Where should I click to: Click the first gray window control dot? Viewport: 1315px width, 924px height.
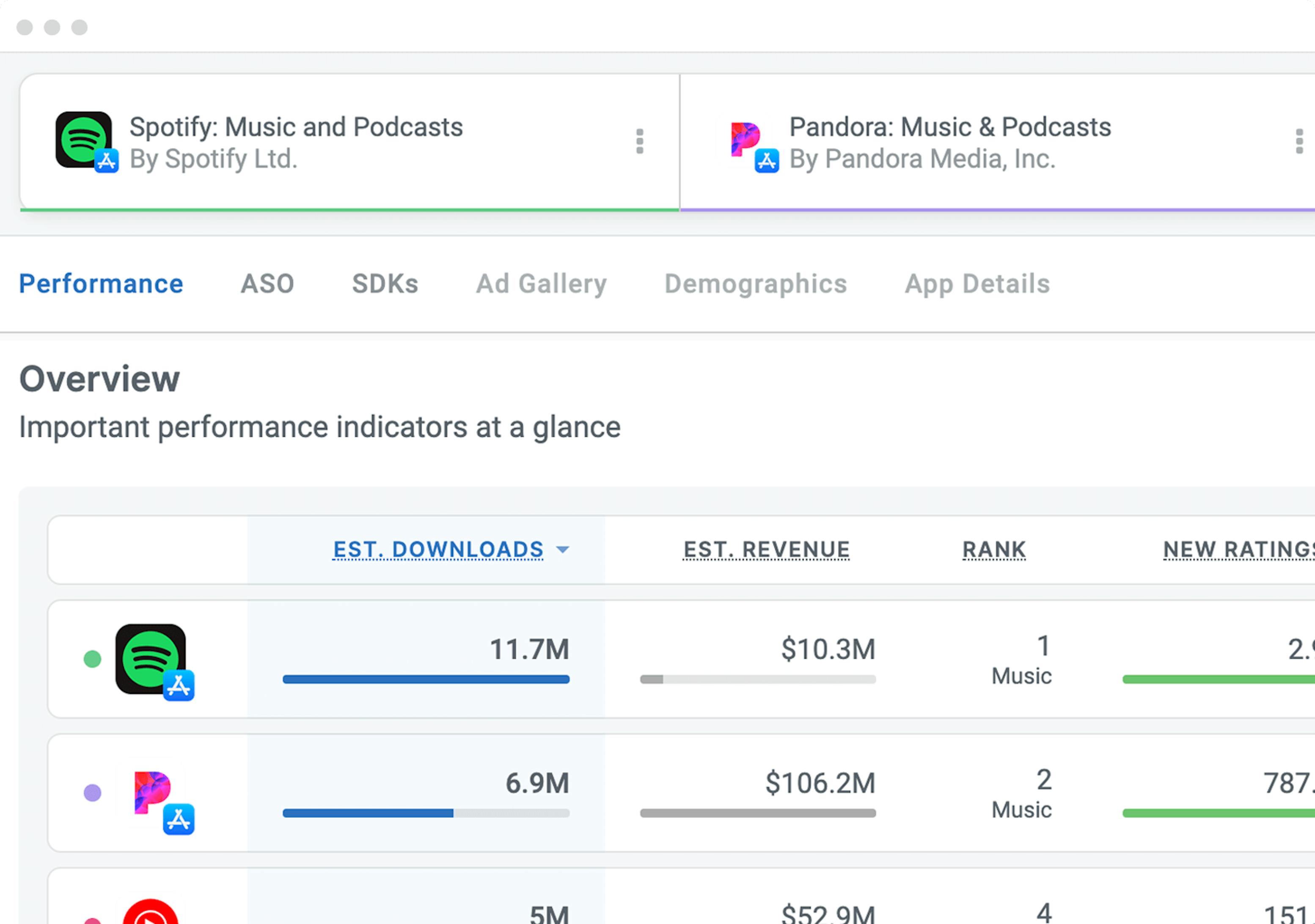[x=25, y=27]
